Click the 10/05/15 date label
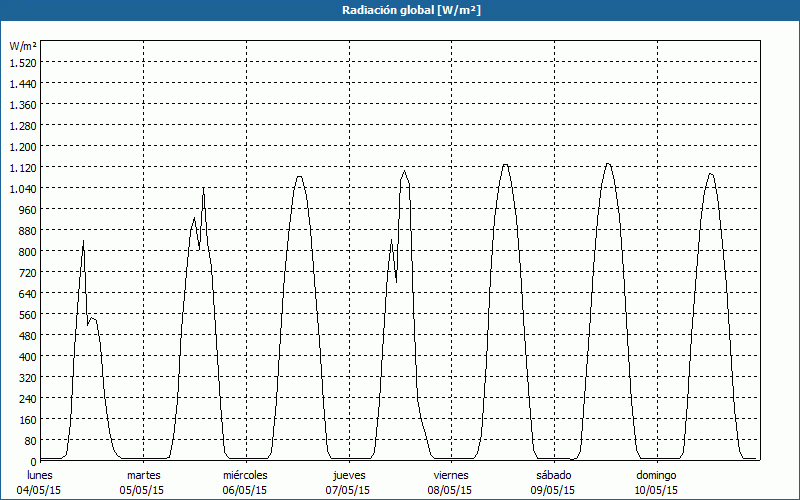 (x=656, y=490)
